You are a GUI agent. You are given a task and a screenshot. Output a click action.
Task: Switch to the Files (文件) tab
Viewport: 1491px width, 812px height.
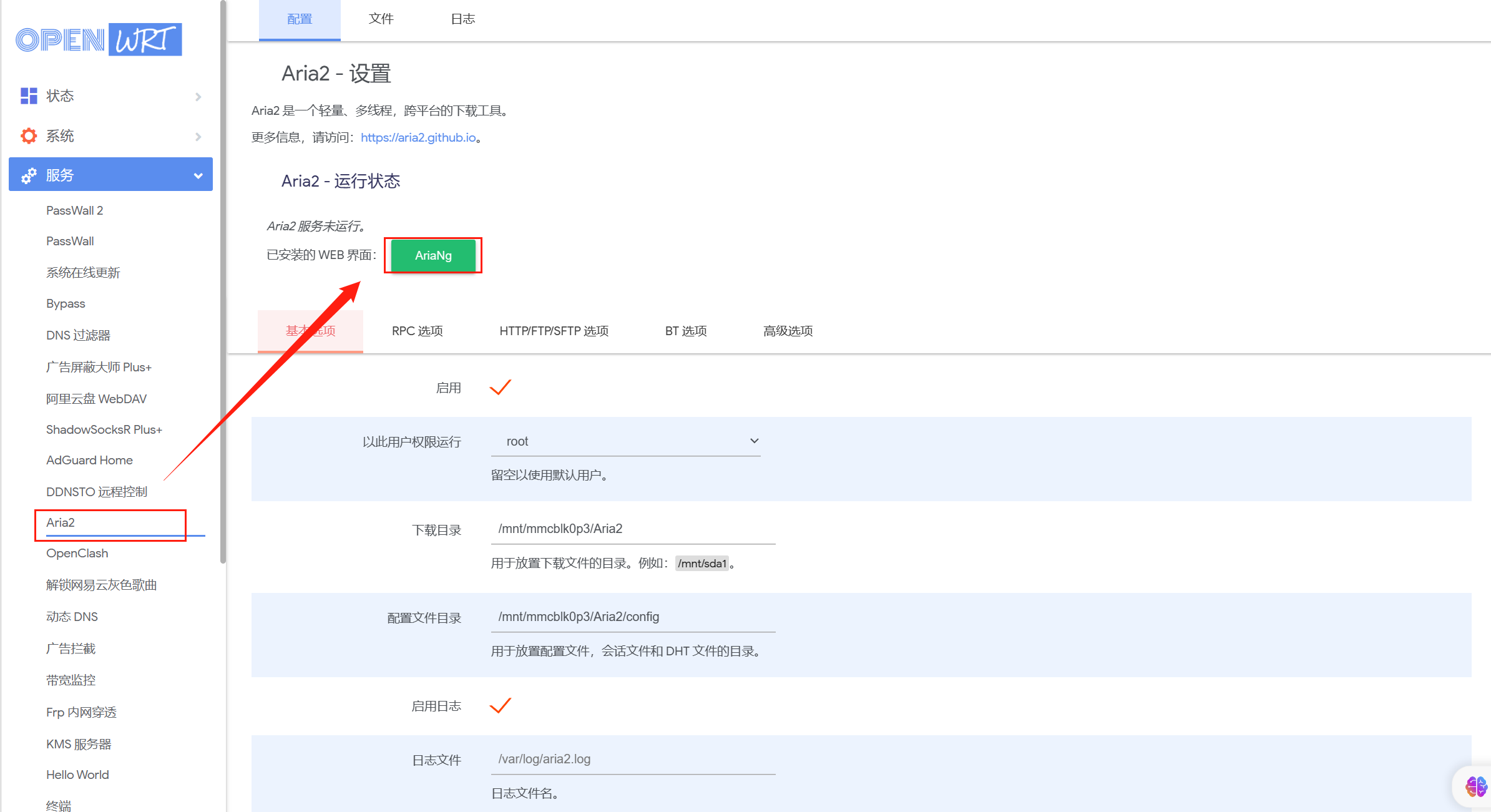381,19
